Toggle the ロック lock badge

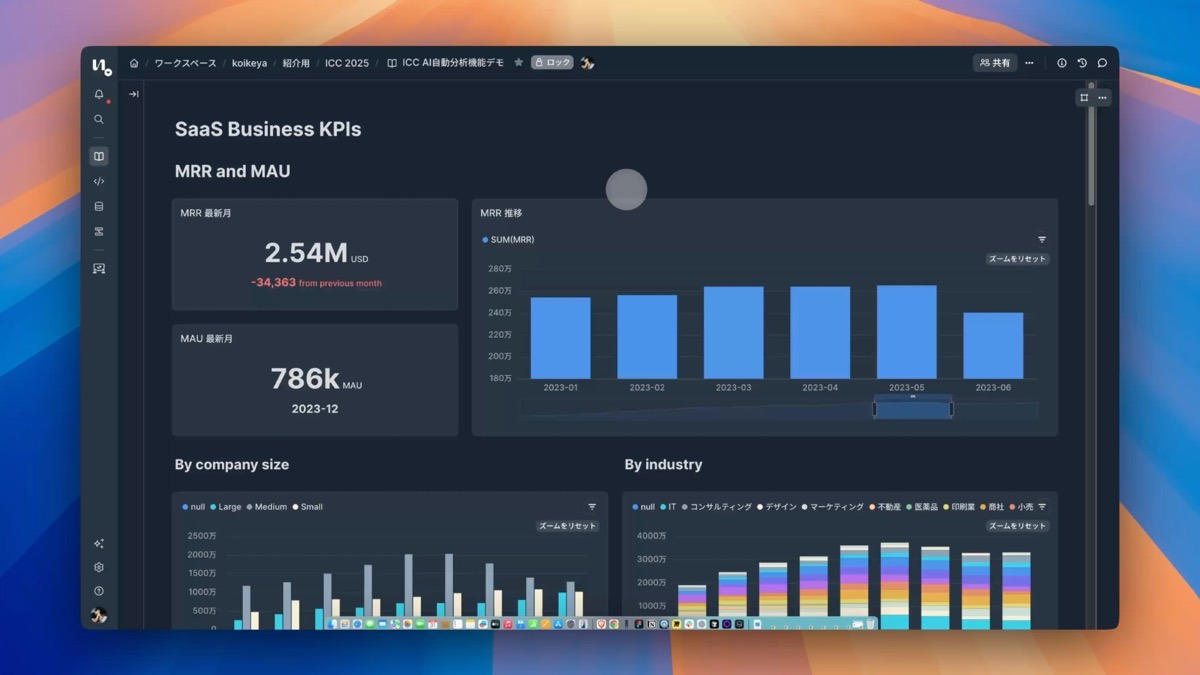[552, 63]
